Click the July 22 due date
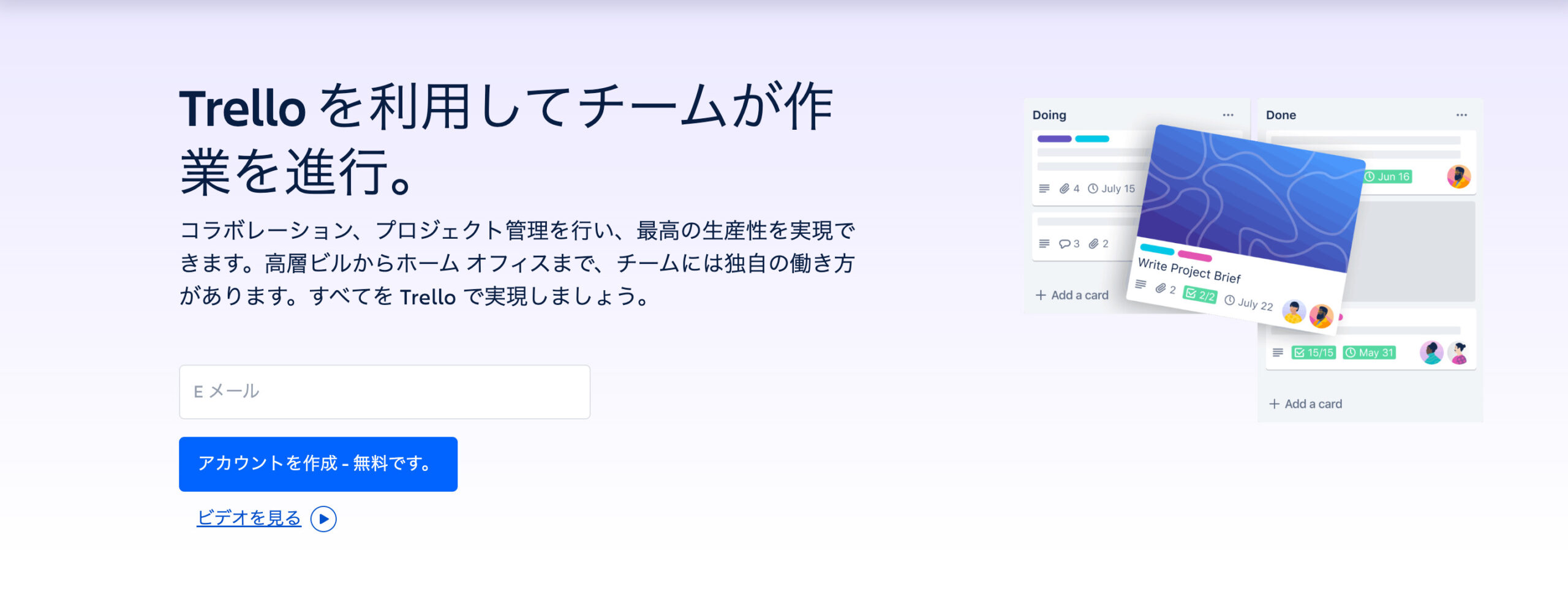The image size is (1568, 611). [x=1249, y=302]
